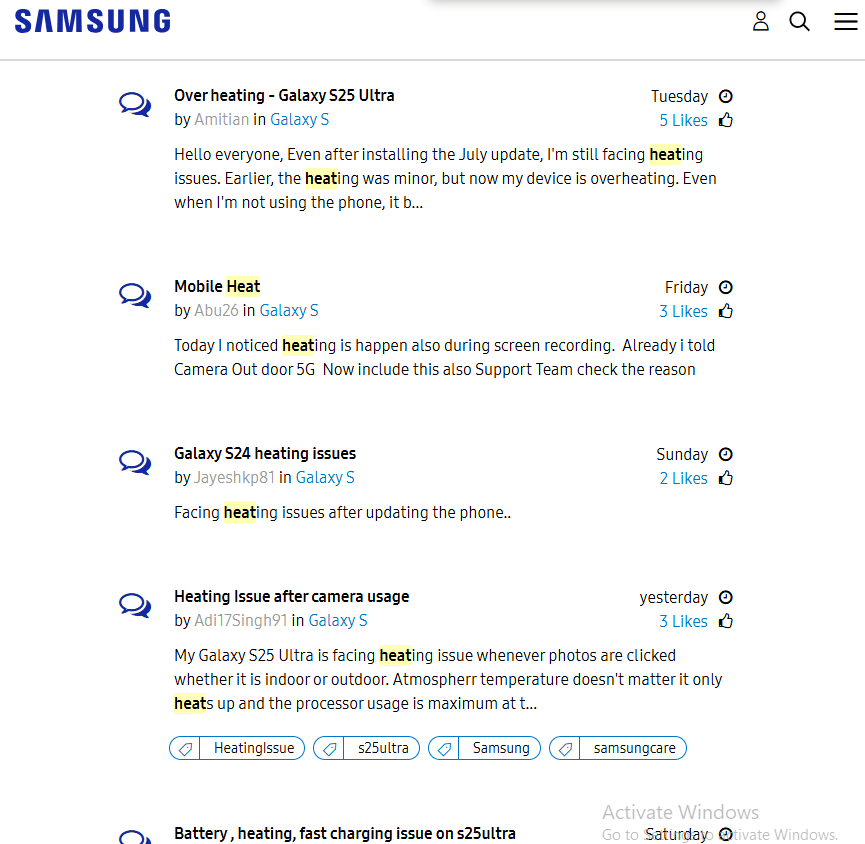View author profile Adi17Singh91

241,621
